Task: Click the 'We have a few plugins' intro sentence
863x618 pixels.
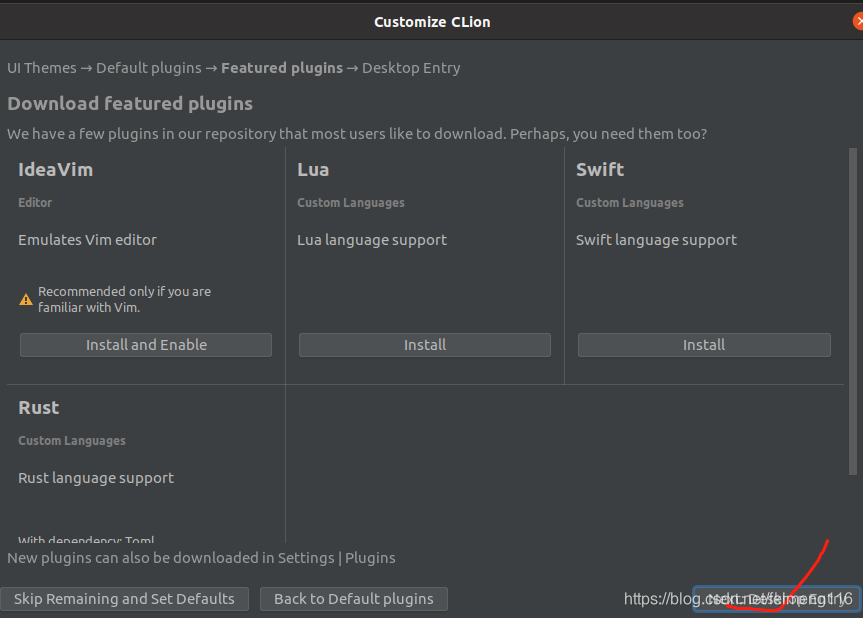Action: coord(357,134)
